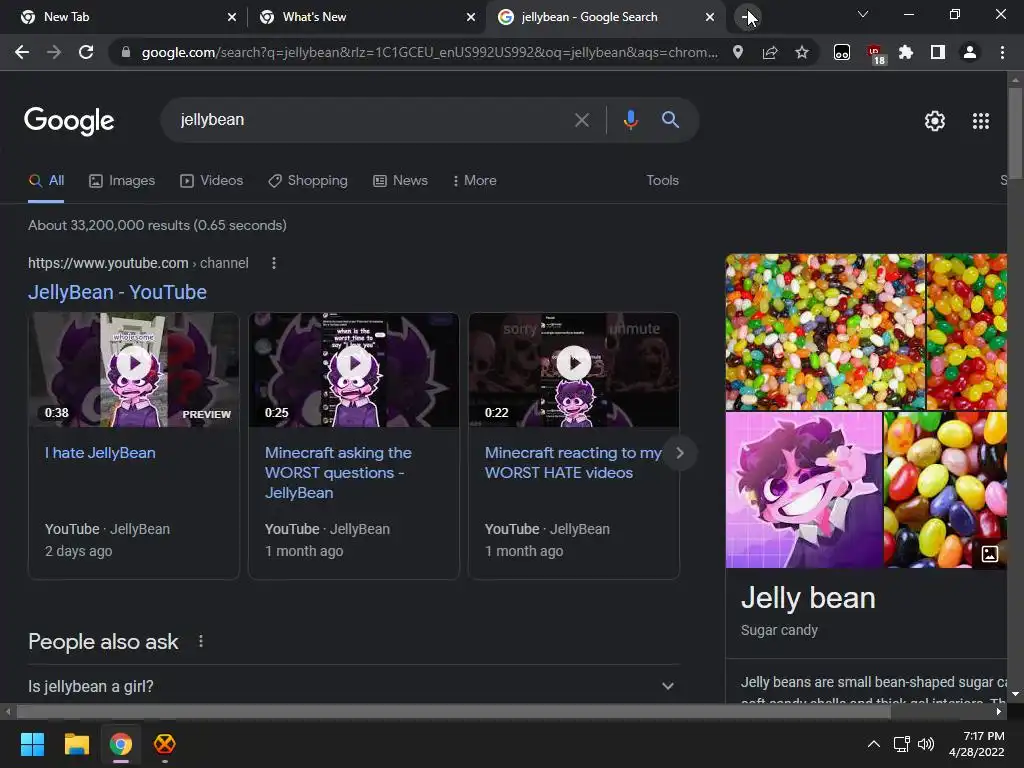Go to the Google logo homepage
1024x768 pixels.
[x=69, y=121]
